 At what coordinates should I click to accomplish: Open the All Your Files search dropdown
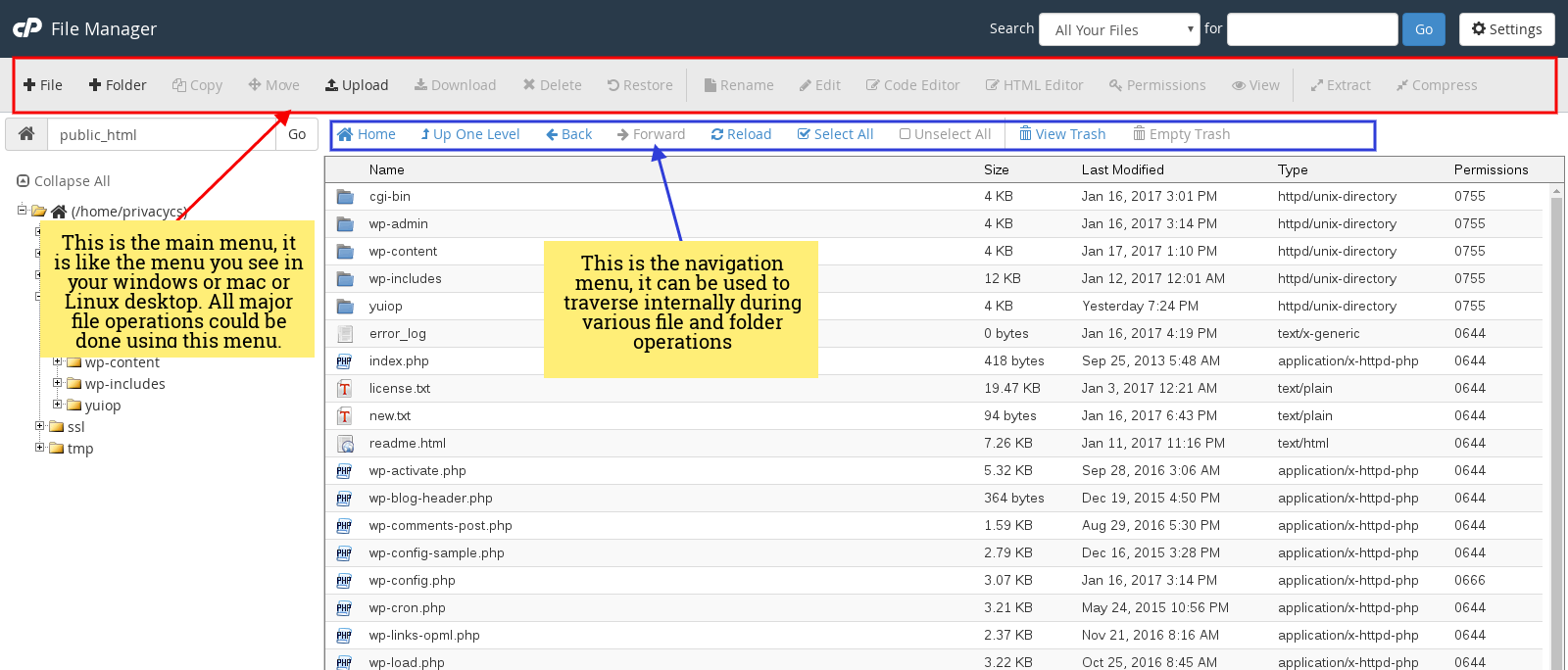[1119, 29]
